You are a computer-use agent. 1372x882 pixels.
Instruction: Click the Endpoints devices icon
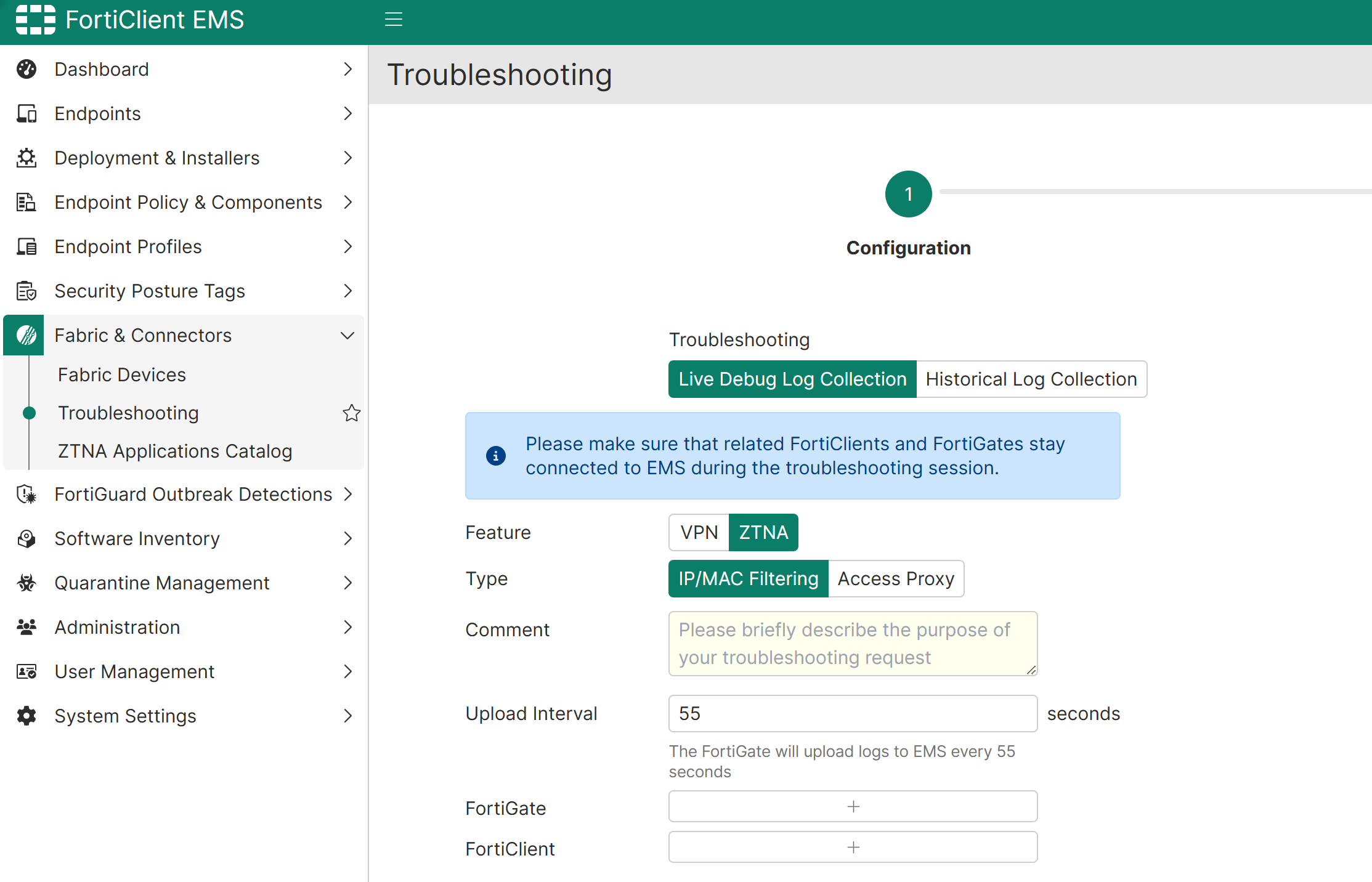pos(26,113)
